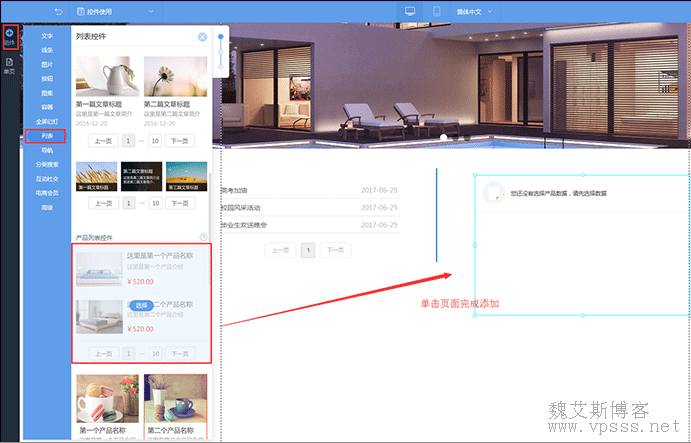The width and height of the screenshot is (691, 443).
Task: Click the empty product data placeholder icon
Action: [491, 193]
